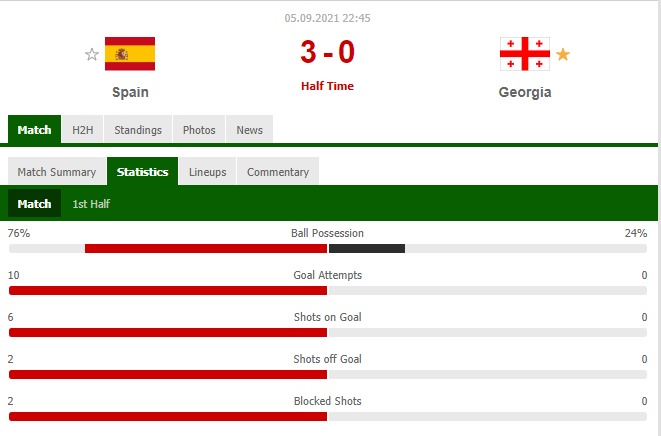The image size is (661, 436).
Task: Click the Spain flag icon
Action: (x=130, y=54)
